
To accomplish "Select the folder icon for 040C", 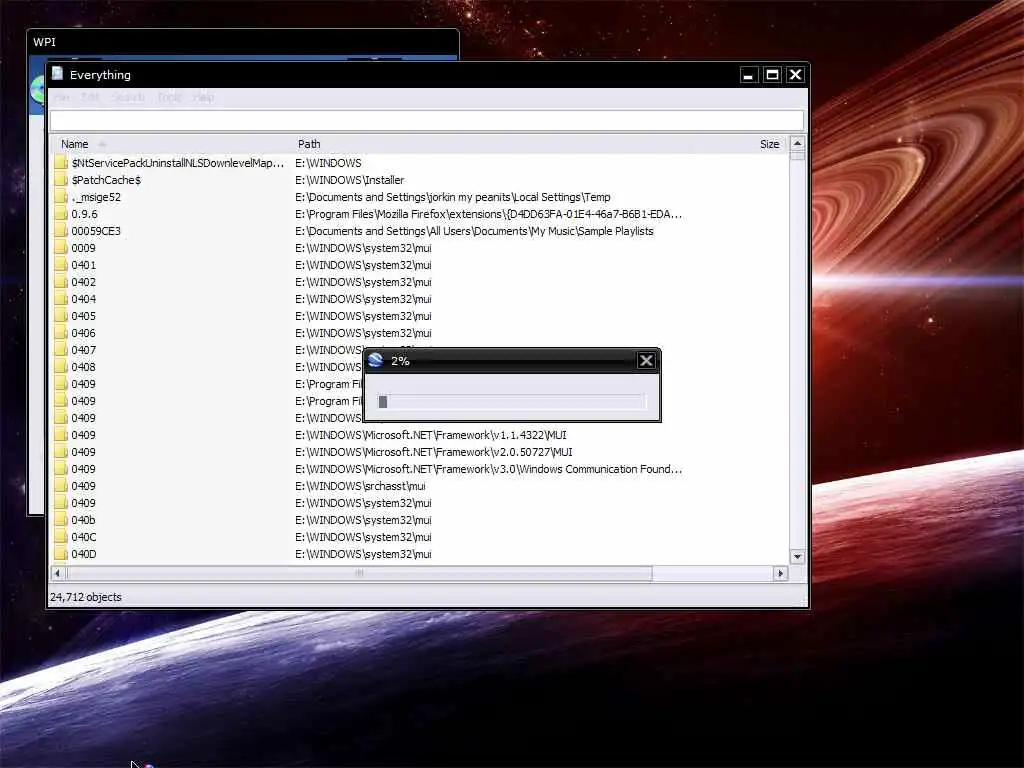I will click(61, 537).
